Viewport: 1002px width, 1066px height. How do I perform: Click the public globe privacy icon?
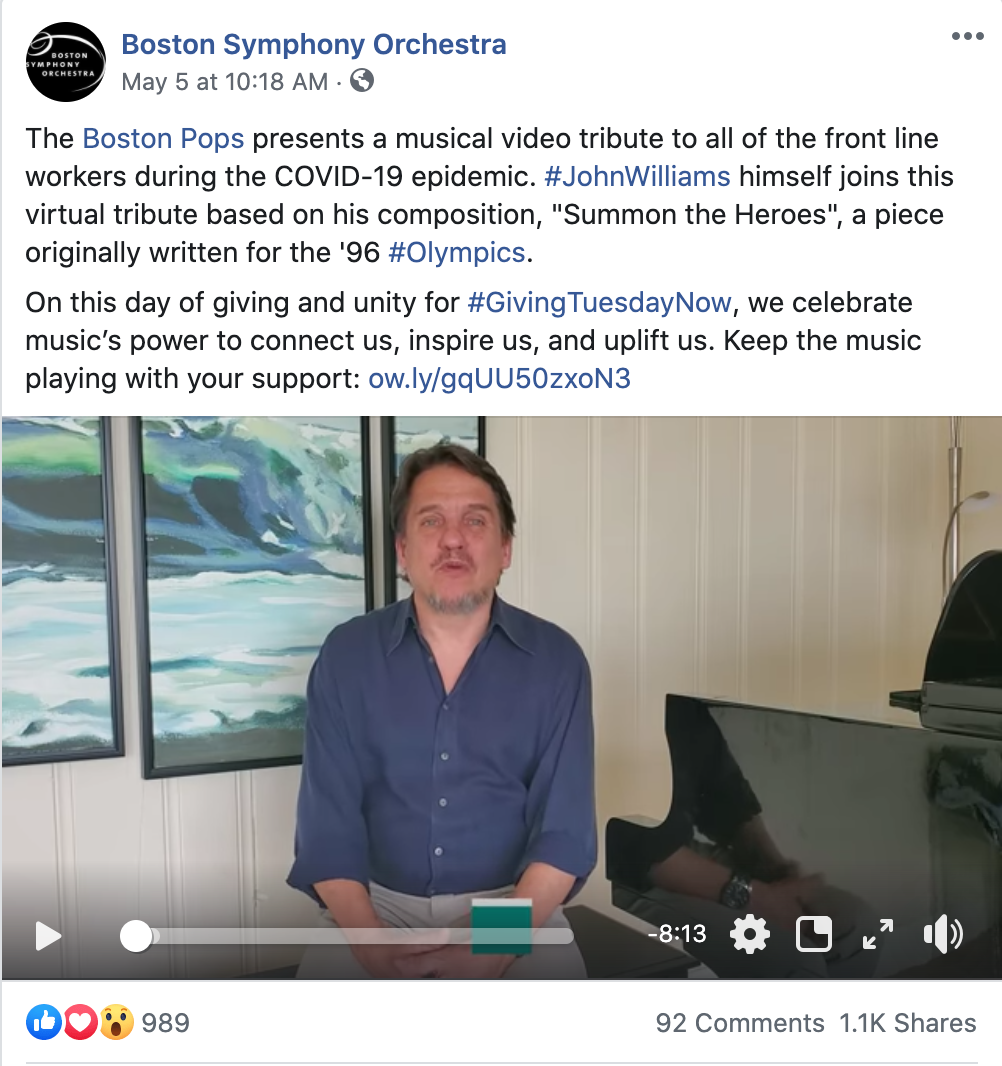(362, 81)
